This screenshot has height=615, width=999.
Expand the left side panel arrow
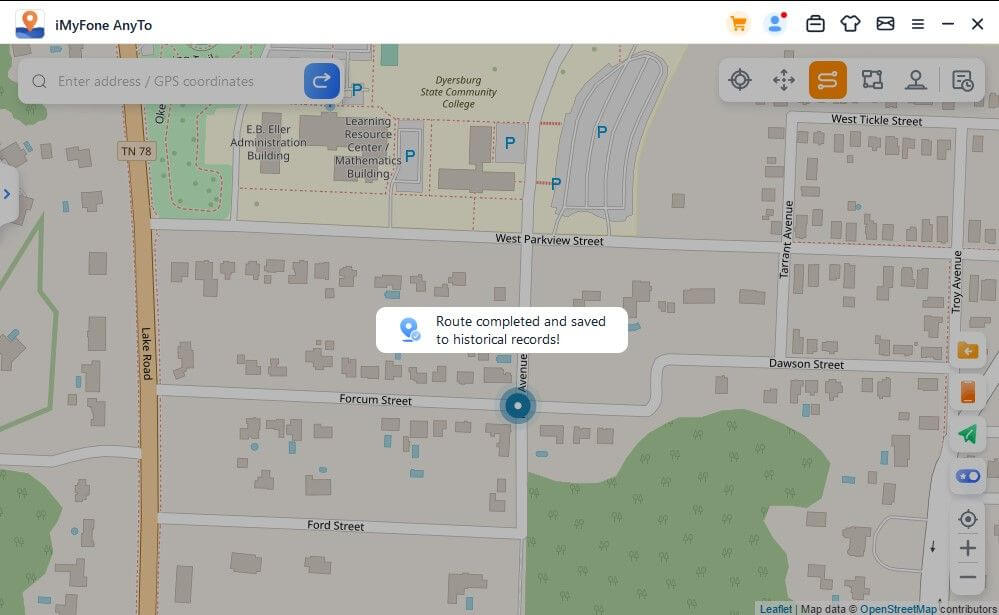[x=7, y=194]
